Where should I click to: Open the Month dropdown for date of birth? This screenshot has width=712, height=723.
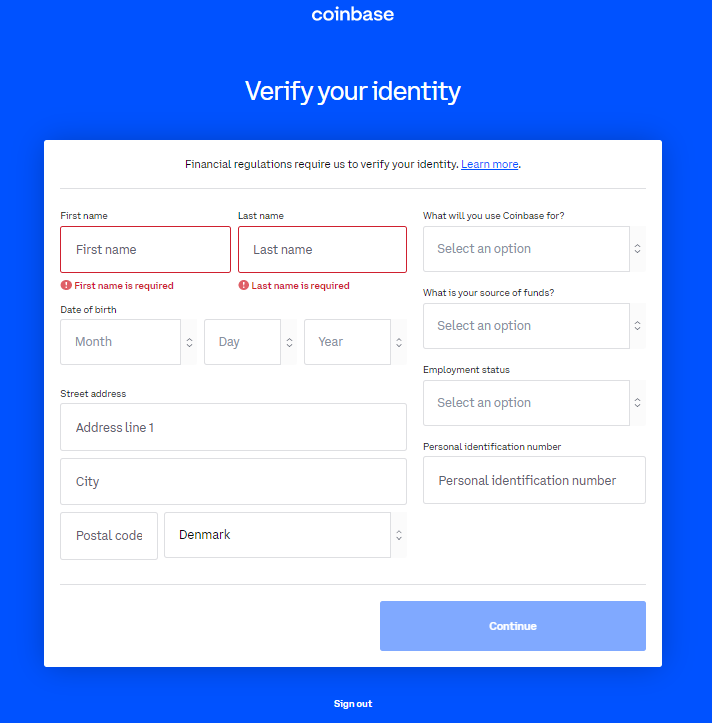coord(128,342)
